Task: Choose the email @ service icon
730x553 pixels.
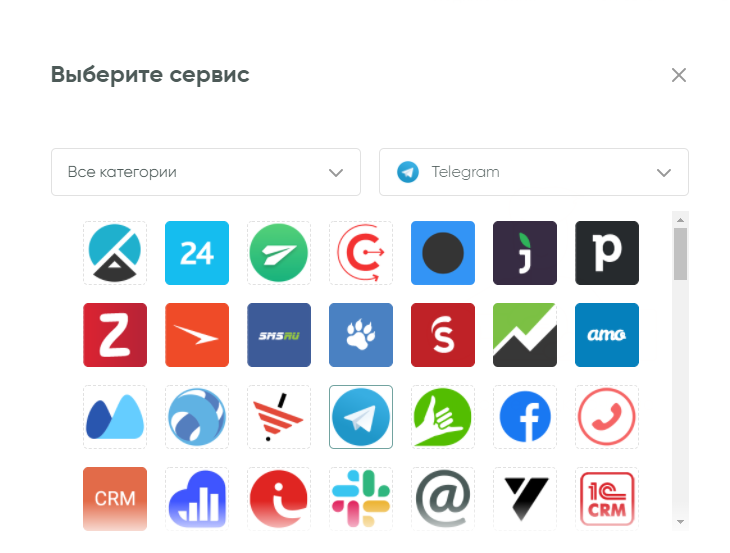Action: tap(443, 499)
